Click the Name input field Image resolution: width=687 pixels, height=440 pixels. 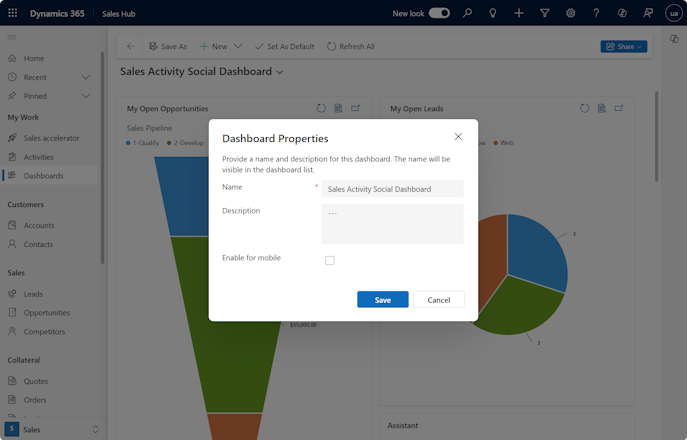point(392,189)
